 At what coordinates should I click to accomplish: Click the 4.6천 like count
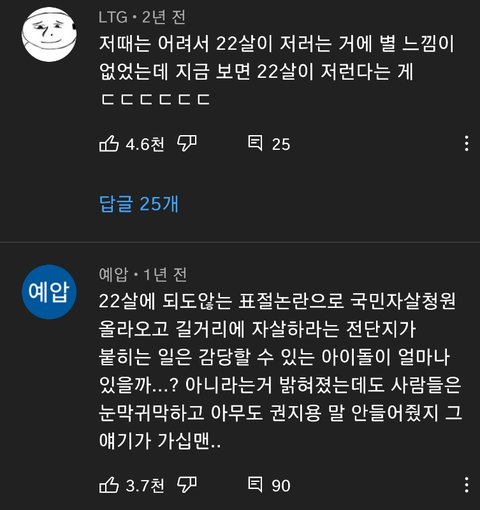pos(145,144)
